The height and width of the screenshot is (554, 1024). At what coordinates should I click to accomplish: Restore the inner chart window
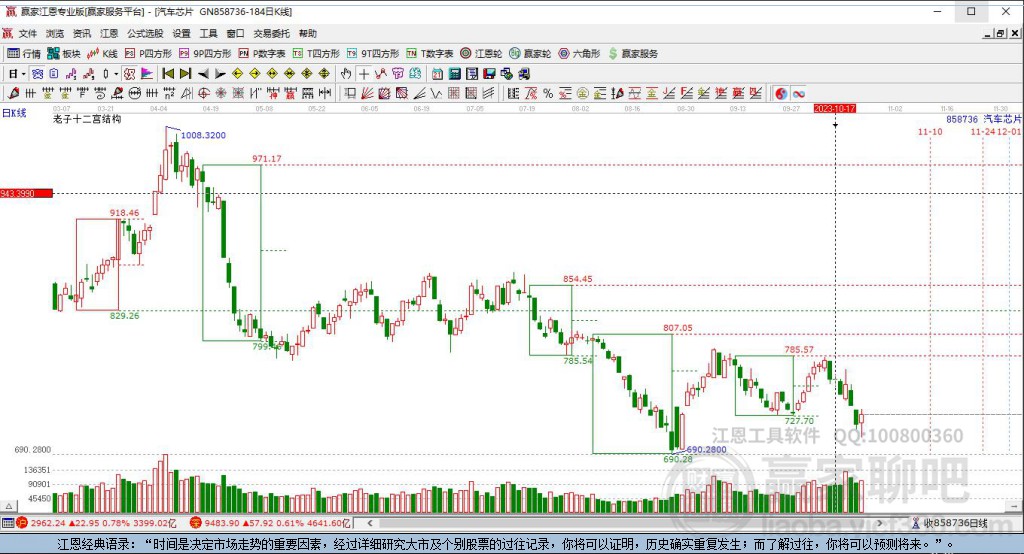click(x=1000, y=33)
